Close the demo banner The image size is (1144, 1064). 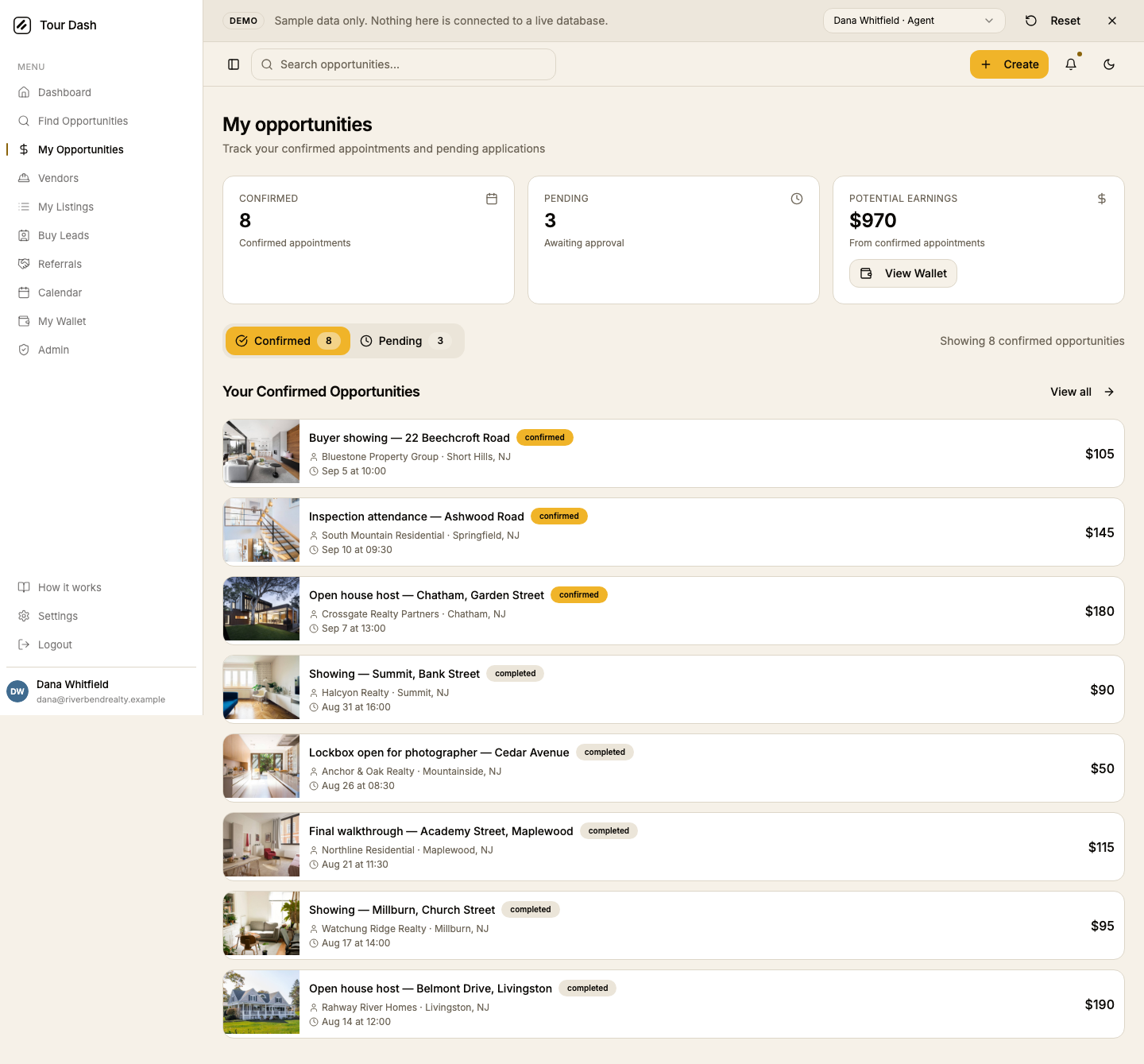pyautogui.click(x=1112, y=21)
